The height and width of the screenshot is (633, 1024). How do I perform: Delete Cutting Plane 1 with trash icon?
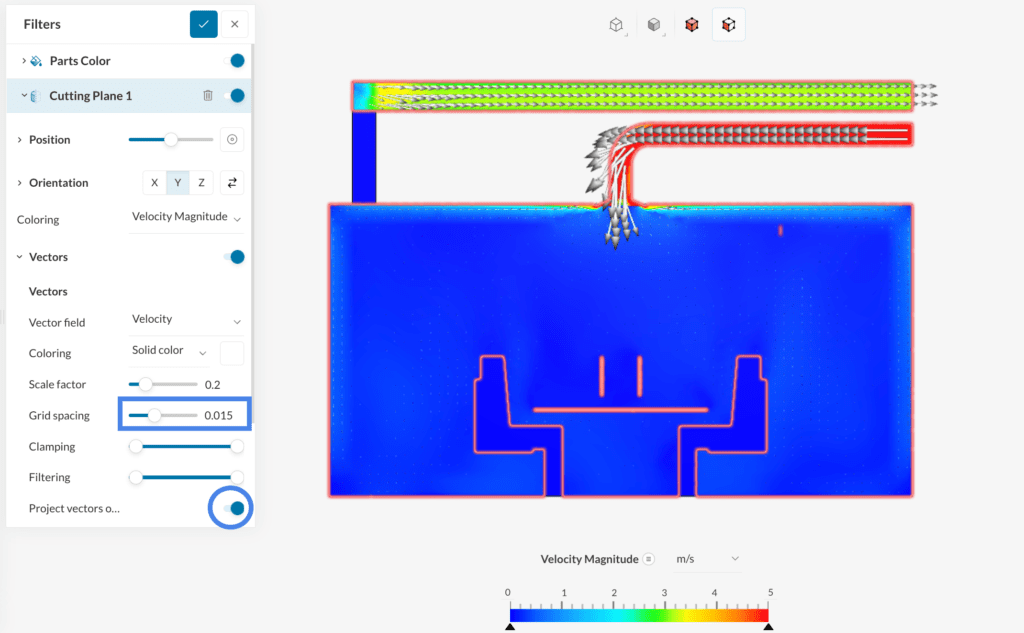point(208,96)
